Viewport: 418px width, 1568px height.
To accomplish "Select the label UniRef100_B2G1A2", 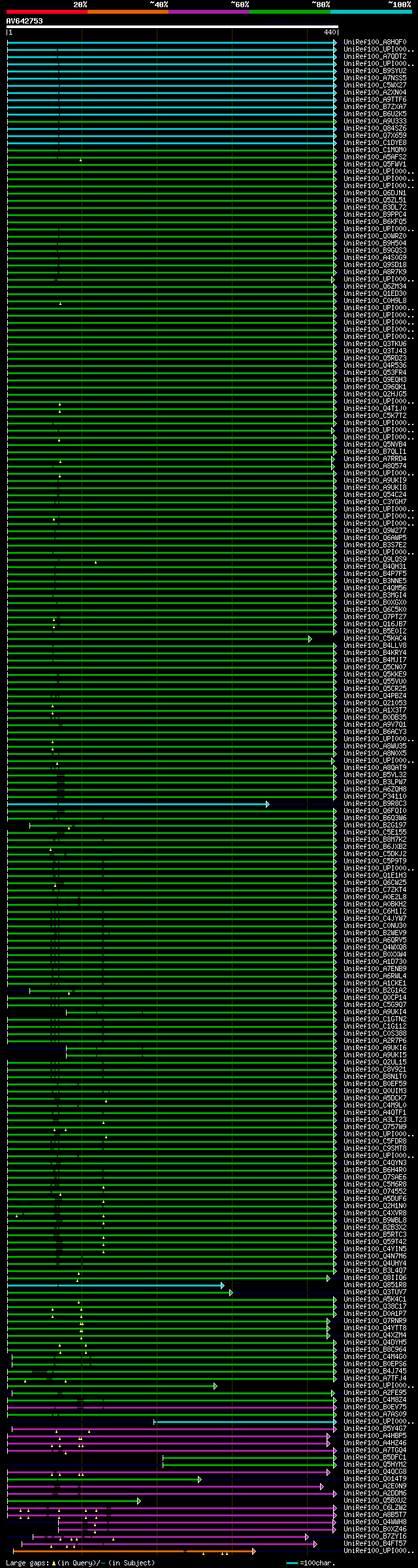I will click(x=375, y=990).
